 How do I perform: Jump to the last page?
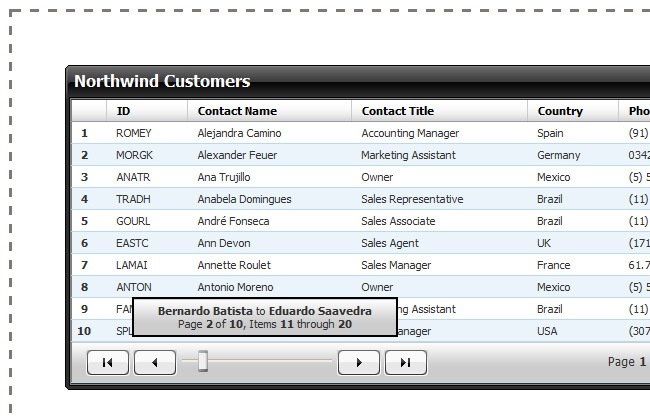tap(406, 362)
